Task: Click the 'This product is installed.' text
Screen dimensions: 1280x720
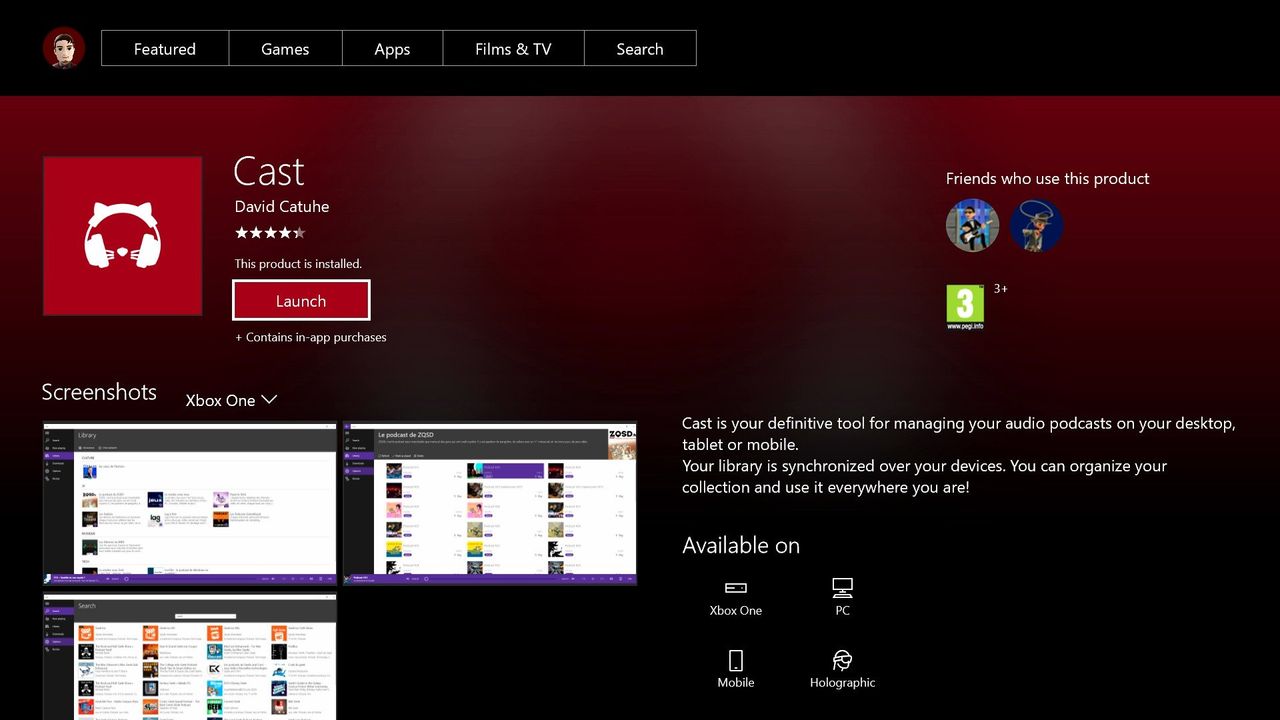Action: click(298, 264)
